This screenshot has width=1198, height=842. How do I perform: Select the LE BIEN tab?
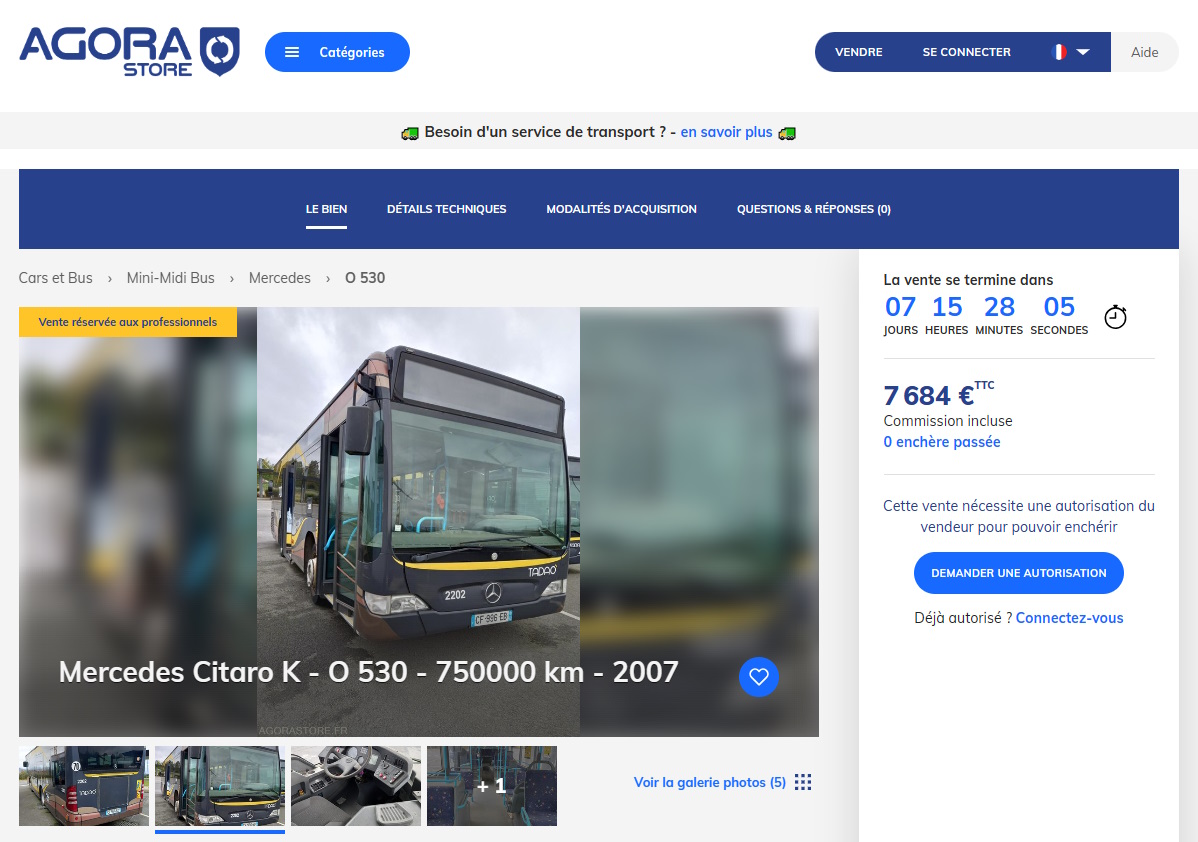[326, 209]
